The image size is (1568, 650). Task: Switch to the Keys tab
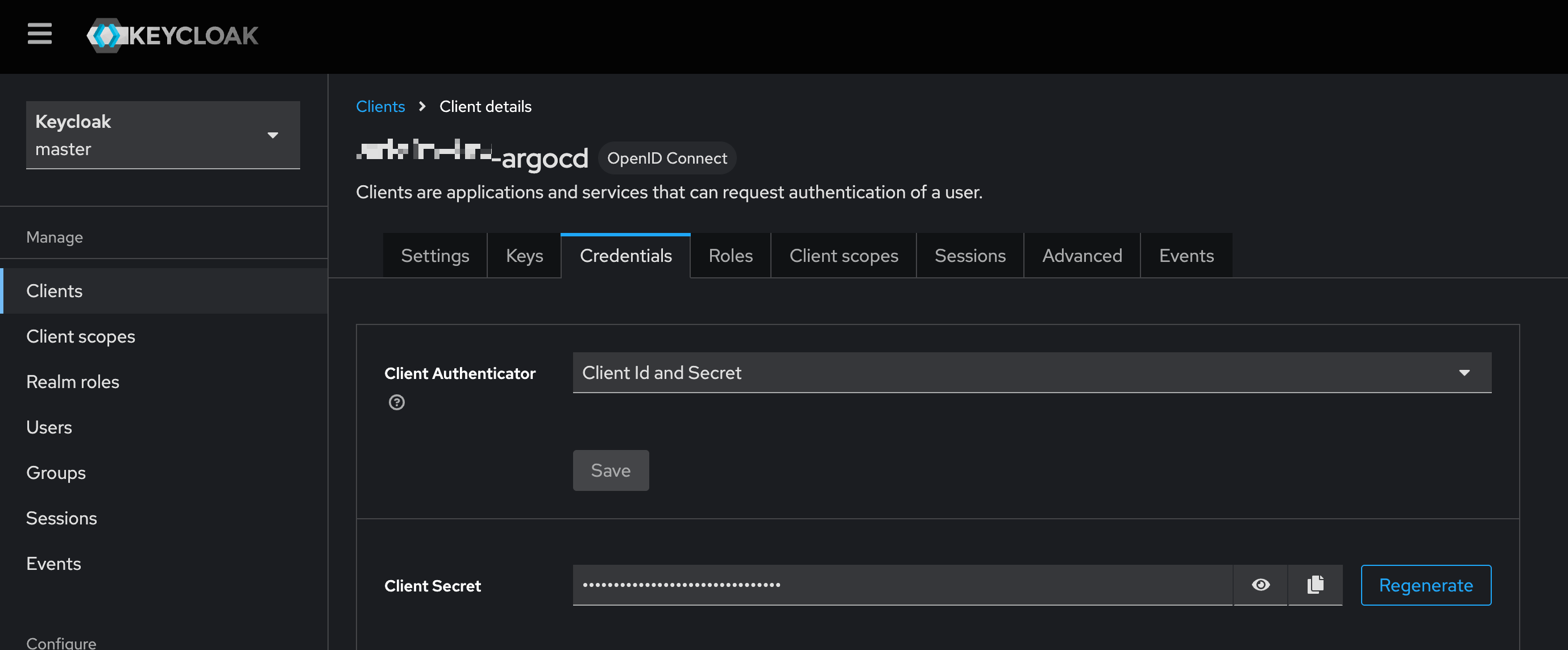[524, 256]
